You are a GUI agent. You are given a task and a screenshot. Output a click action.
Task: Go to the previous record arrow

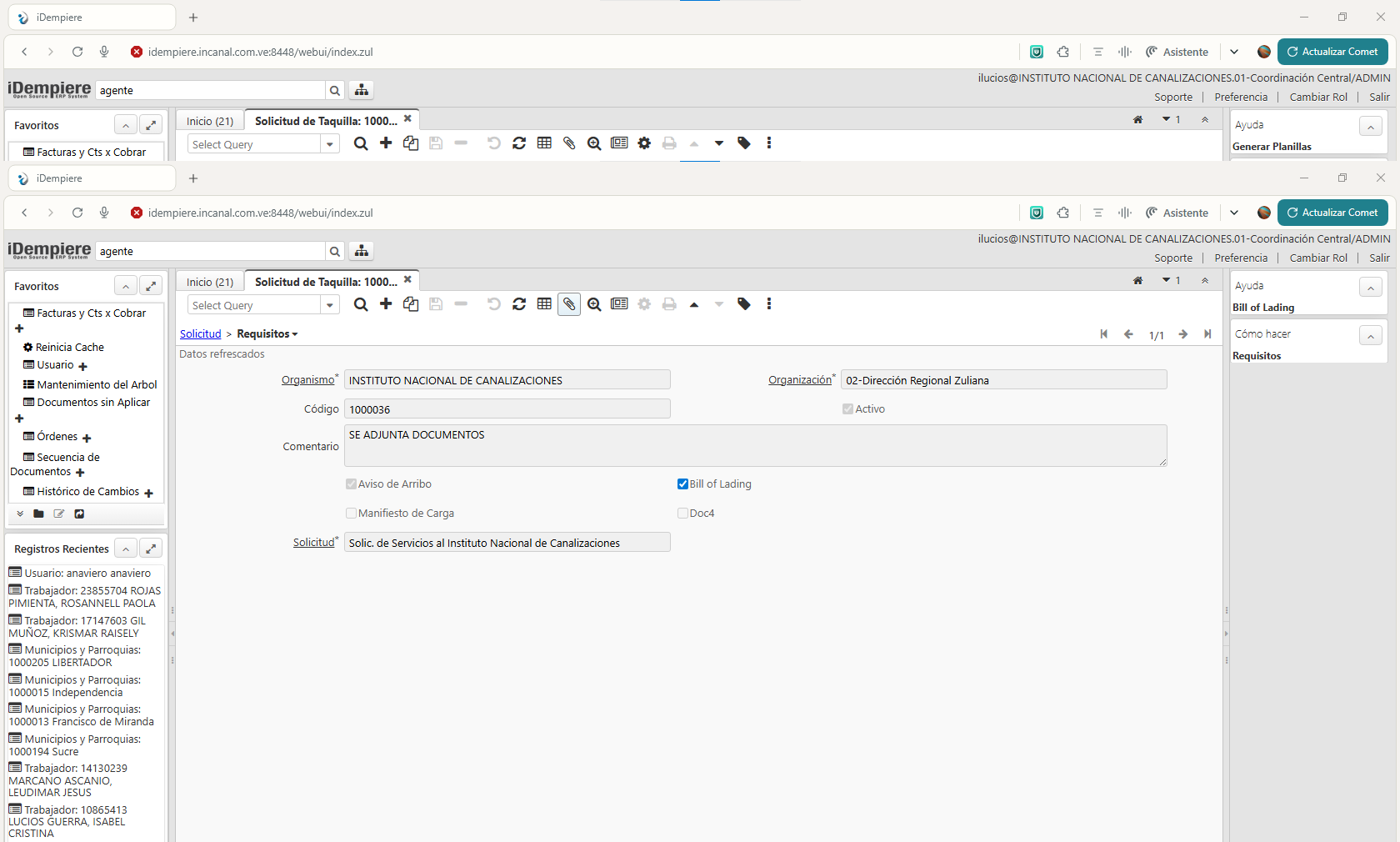click(x=1128, y=334)
